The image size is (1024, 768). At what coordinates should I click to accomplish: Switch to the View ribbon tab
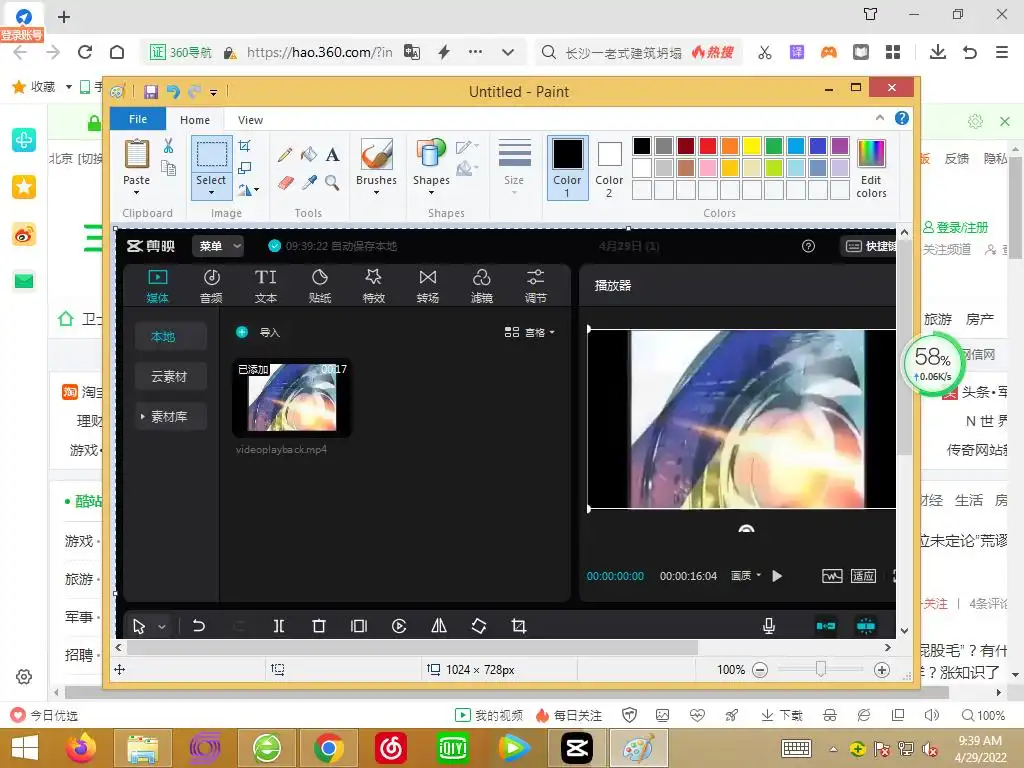(x=250, y=120)
